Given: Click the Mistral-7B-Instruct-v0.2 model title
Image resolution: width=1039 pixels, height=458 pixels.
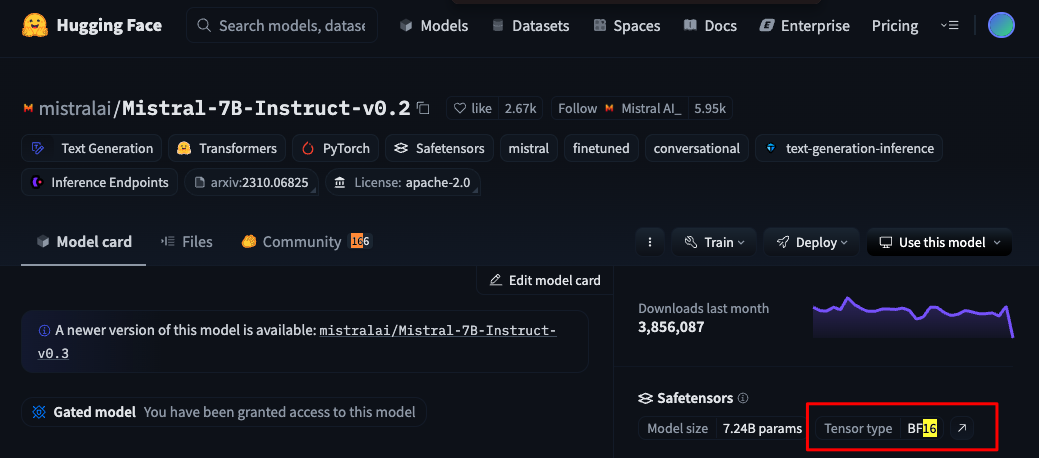Looking at the screenshot, I should pos(266,109).
